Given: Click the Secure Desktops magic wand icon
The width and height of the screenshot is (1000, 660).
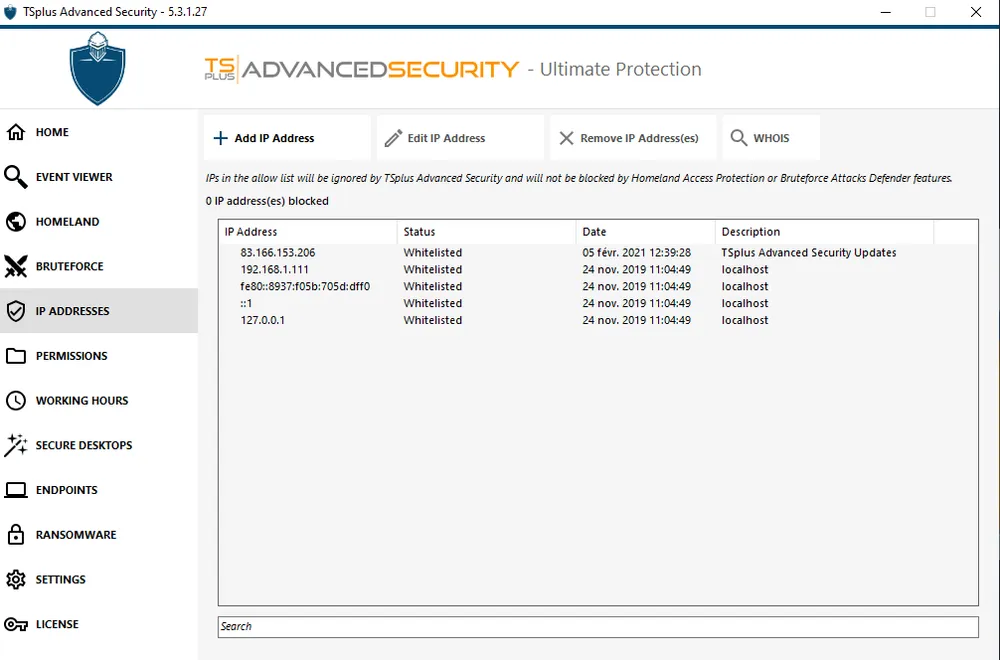Looking at the screenshot, I should [x=16, y=445].
